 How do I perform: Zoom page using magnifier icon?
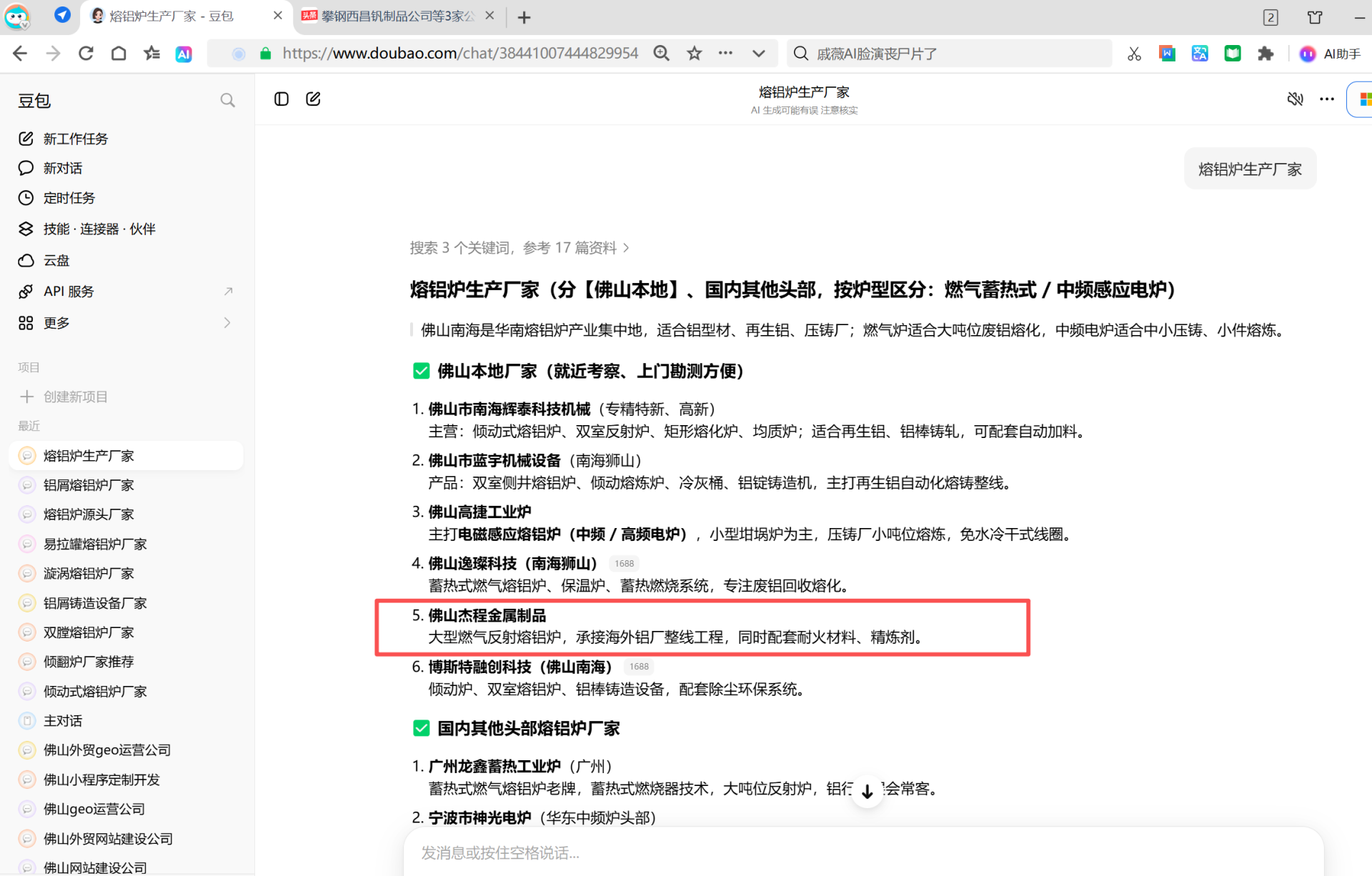(662, 54)
